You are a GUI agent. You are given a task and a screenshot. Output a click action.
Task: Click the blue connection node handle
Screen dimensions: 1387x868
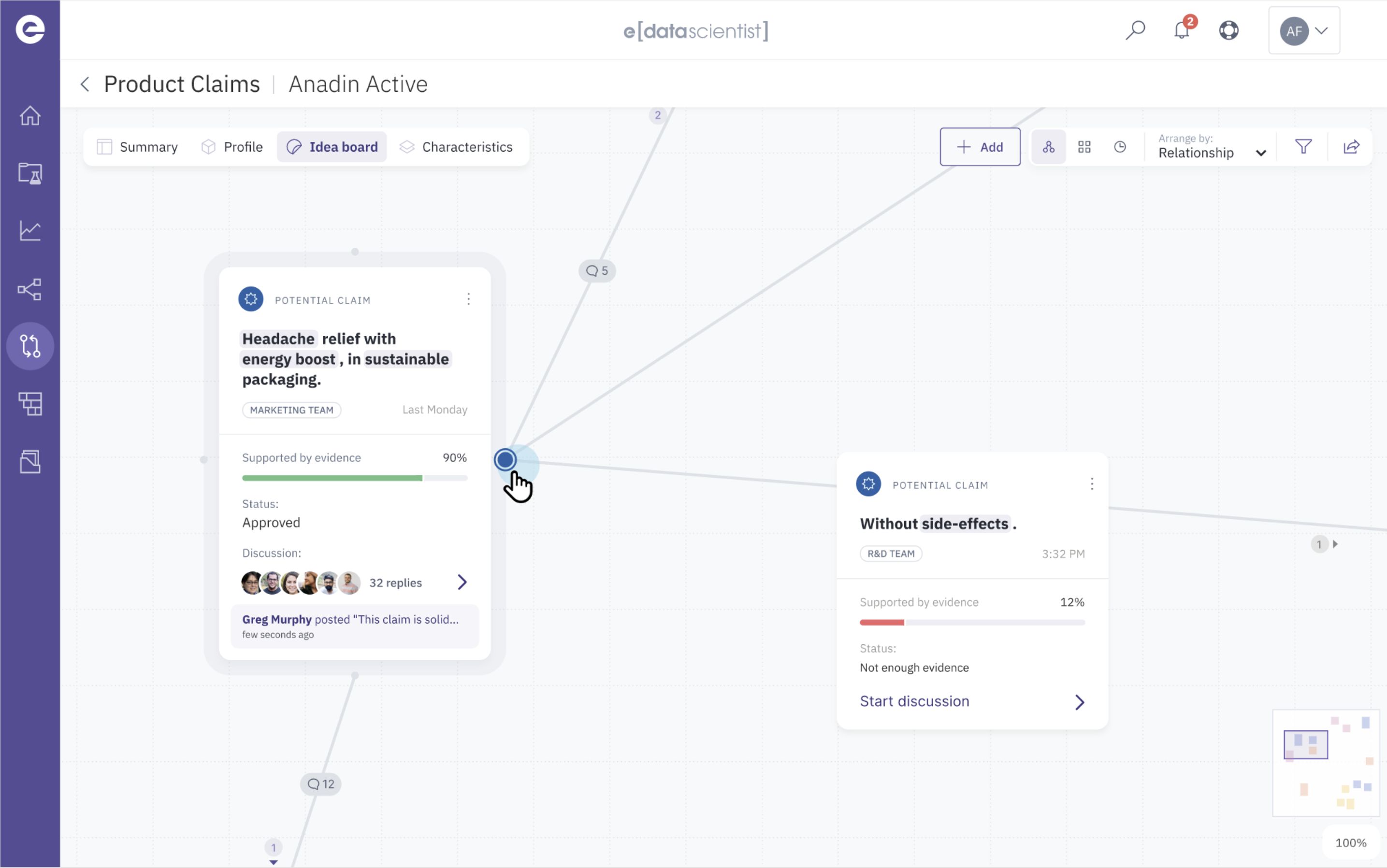point(506,459)
